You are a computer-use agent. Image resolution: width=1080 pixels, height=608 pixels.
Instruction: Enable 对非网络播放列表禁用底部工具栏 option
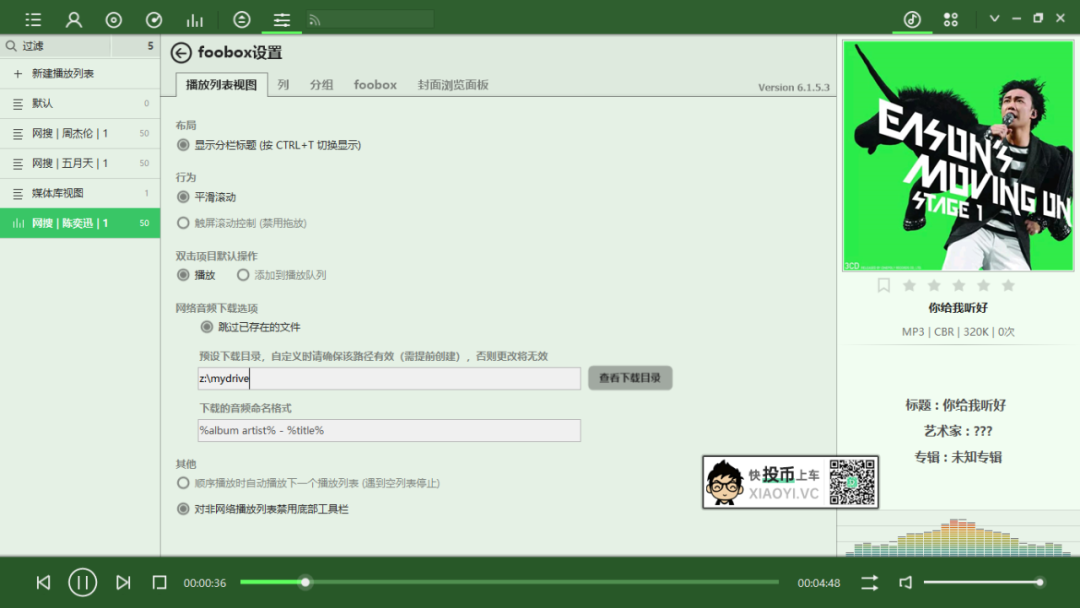[183, 508]
